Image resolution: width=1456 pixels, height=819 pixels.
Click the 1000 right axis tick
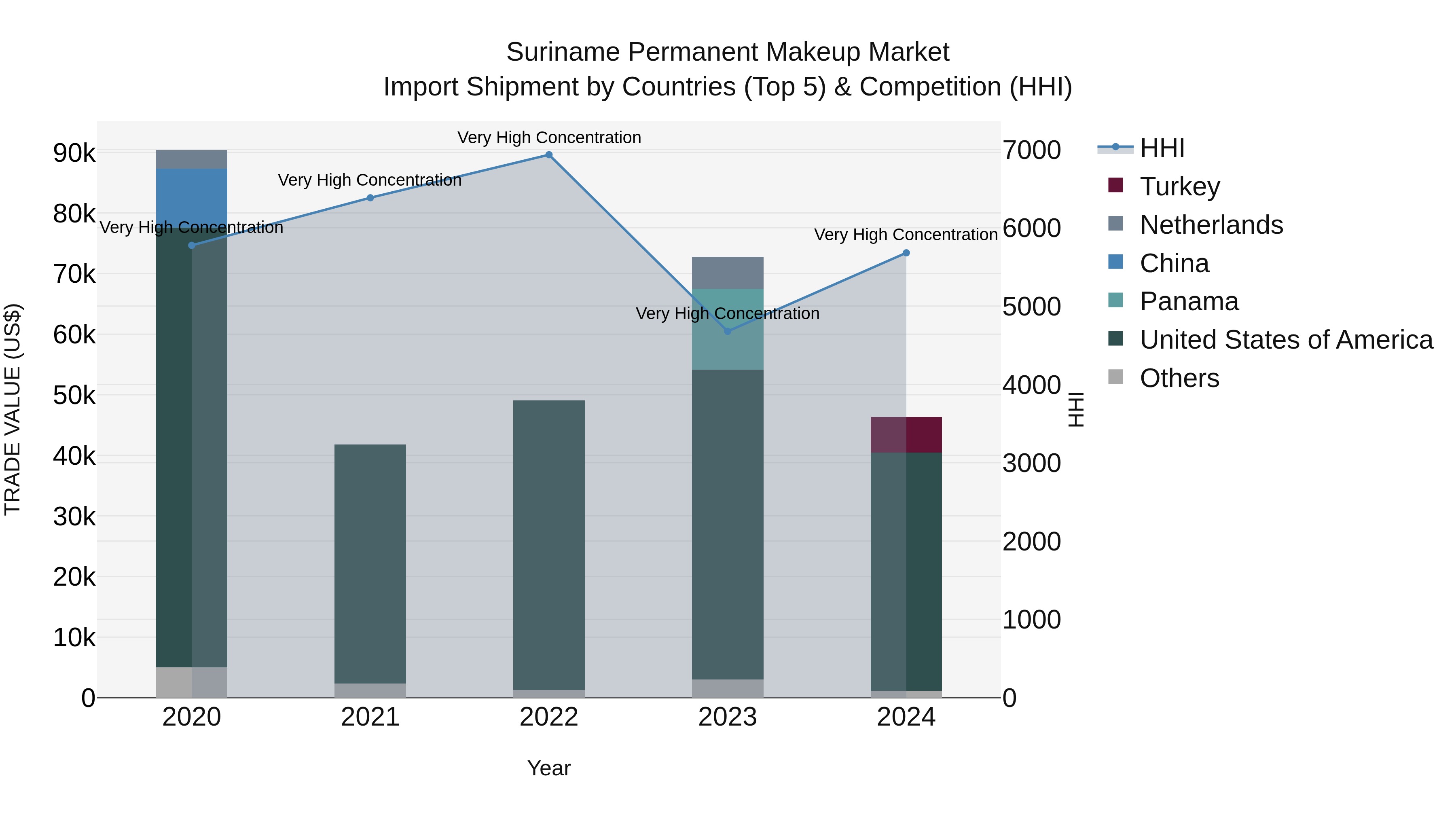click(x=1031, y=620)
